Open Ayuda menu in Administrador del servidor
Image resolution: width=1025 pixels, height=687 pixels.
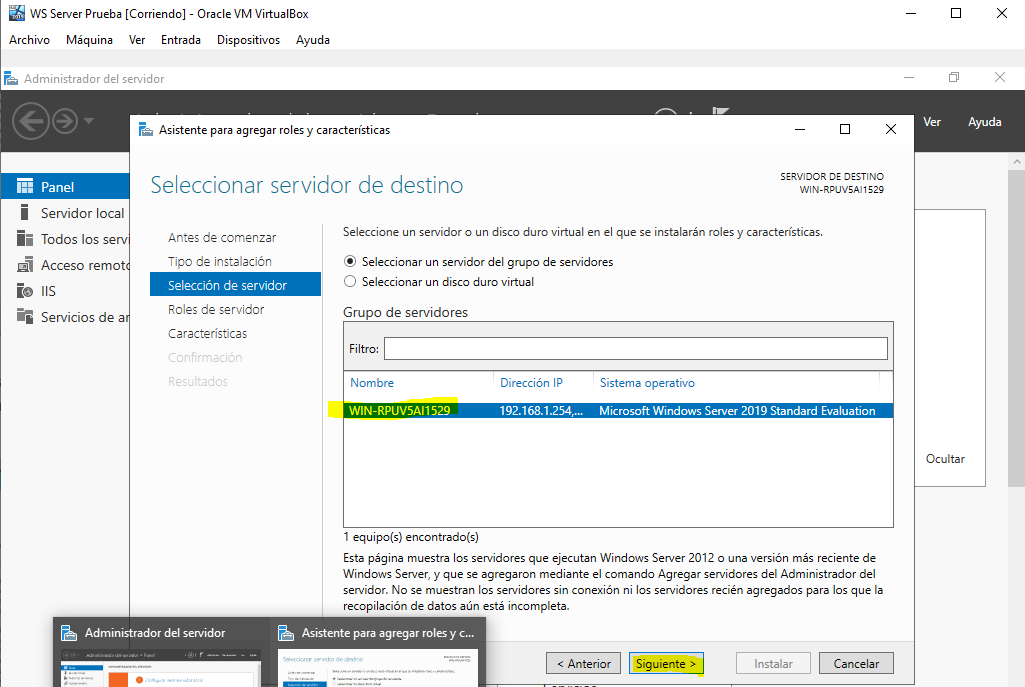click(984, 122)
